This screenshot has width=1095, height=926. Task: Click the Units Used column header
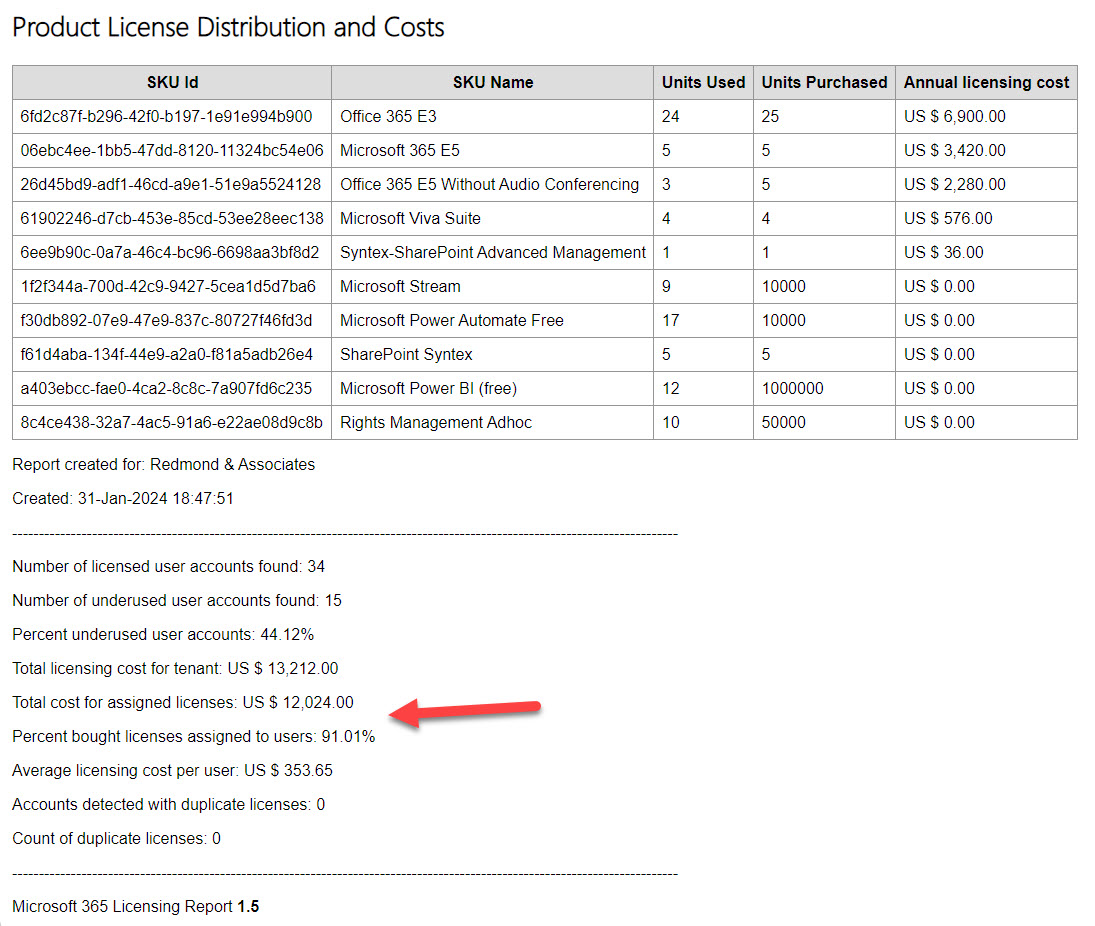point(703,82)
